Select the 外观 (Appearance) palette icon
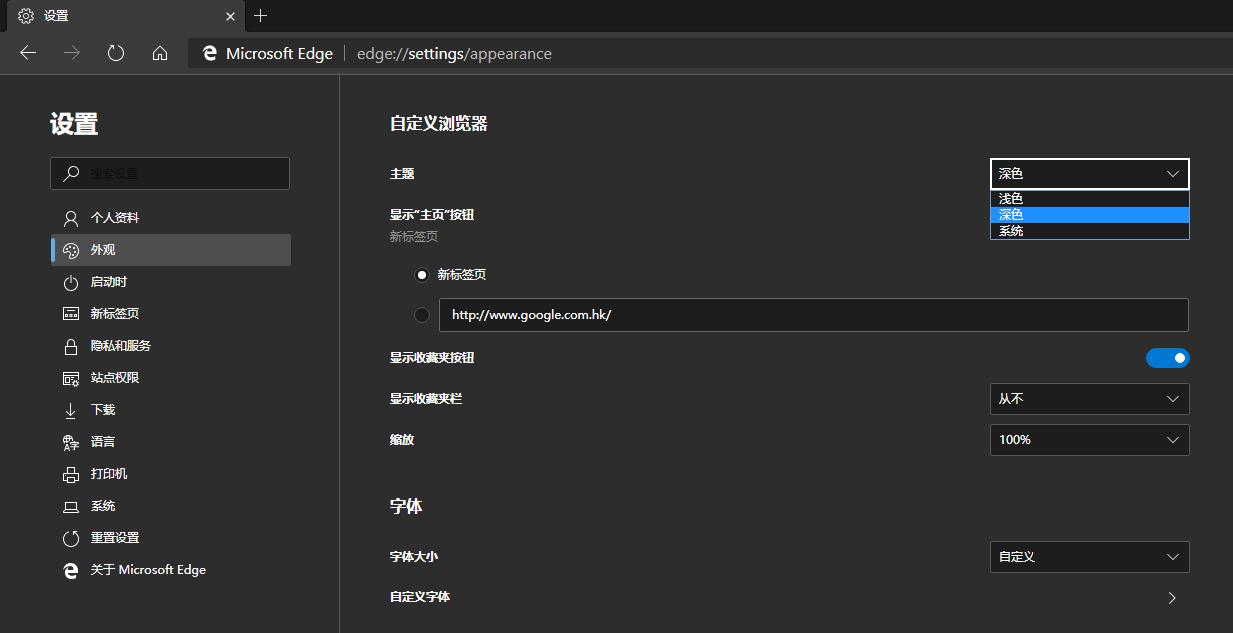Viewport: 1233px width, 633px height. [70, 249]
